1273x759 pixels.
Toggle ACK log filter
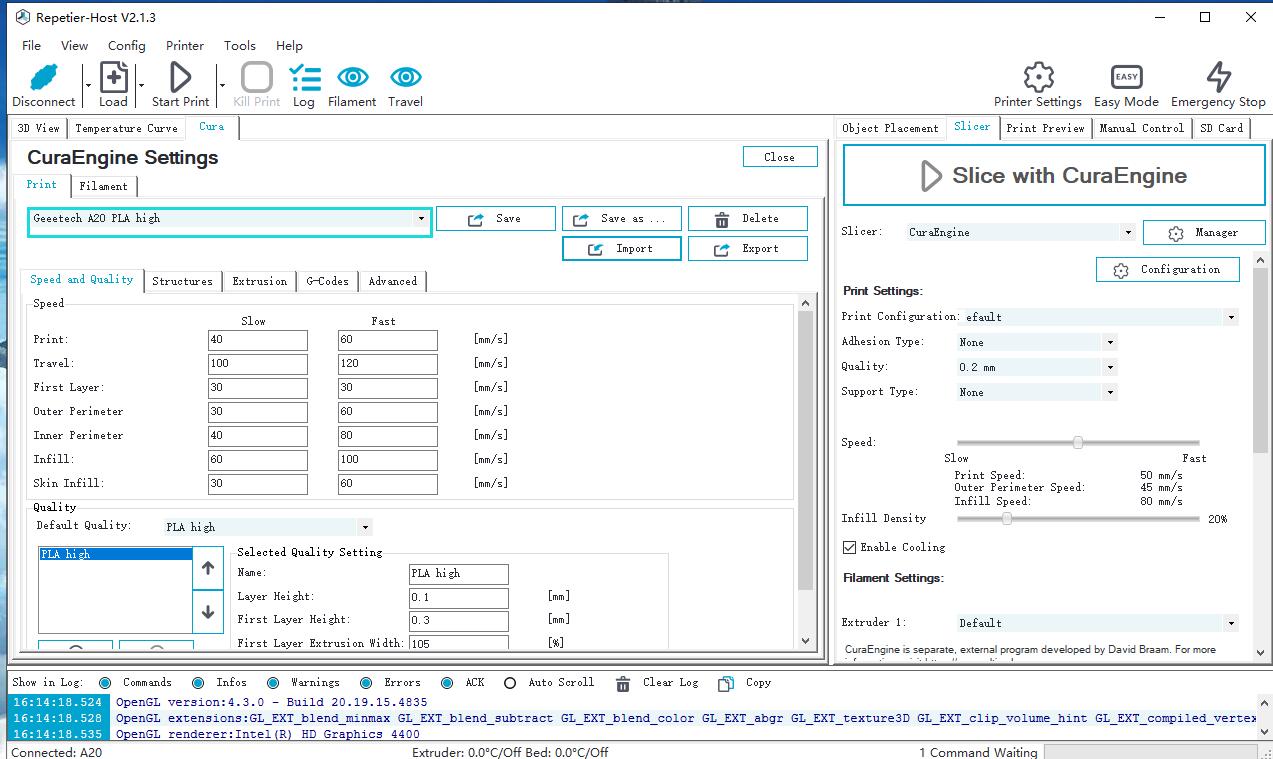446,683
